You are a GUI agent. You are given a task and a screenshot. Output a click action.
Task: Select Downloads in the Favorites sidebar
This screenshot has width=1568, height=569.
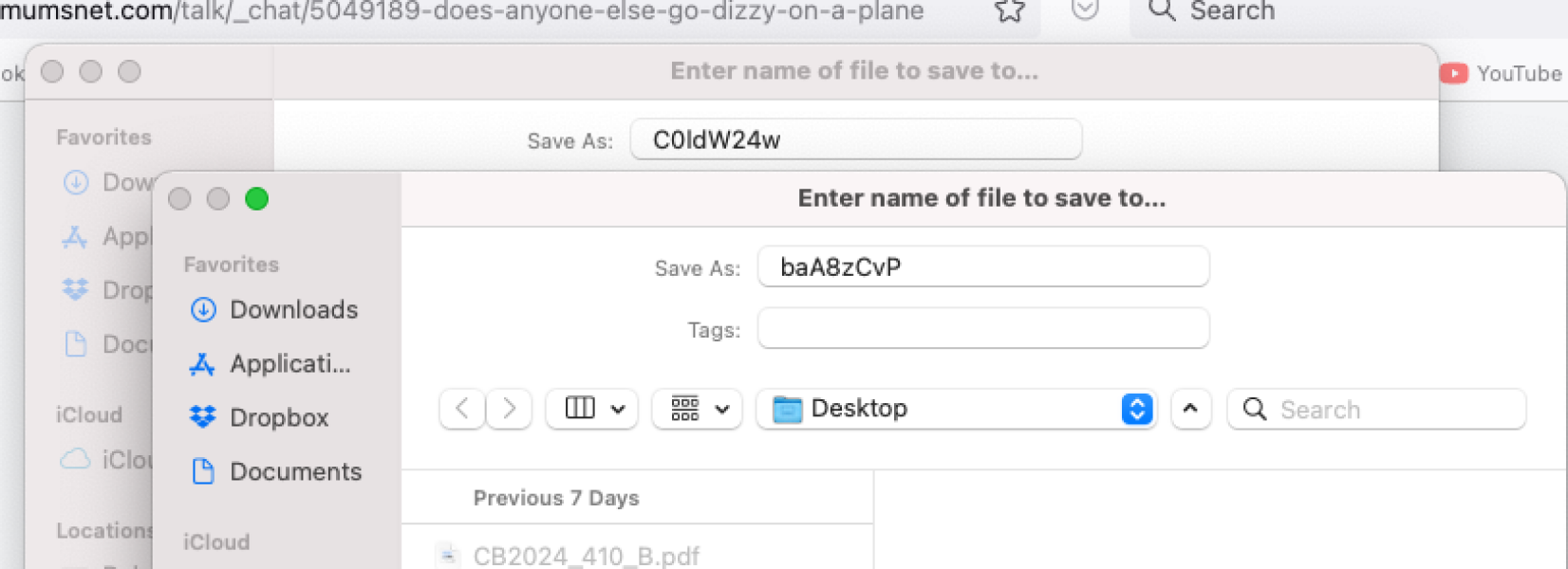pos(293,310)
